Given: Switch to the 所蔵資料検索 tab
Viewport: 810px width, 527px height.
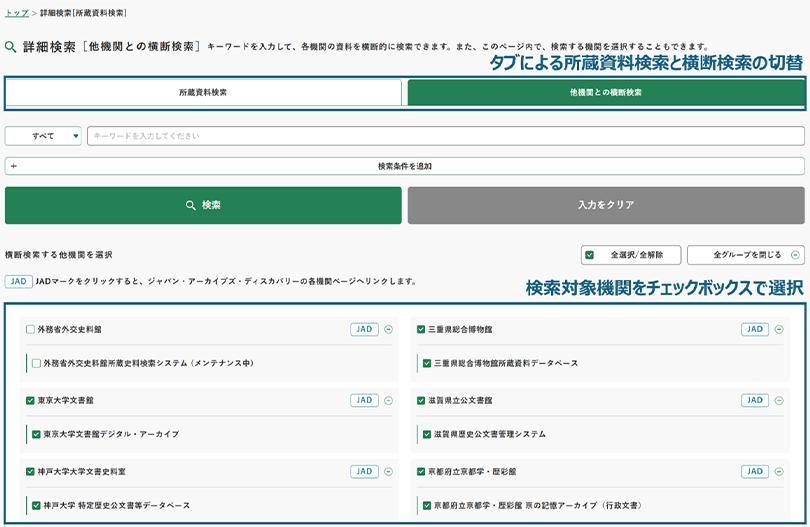Looking at the screenshot, I should pos(204,93).
